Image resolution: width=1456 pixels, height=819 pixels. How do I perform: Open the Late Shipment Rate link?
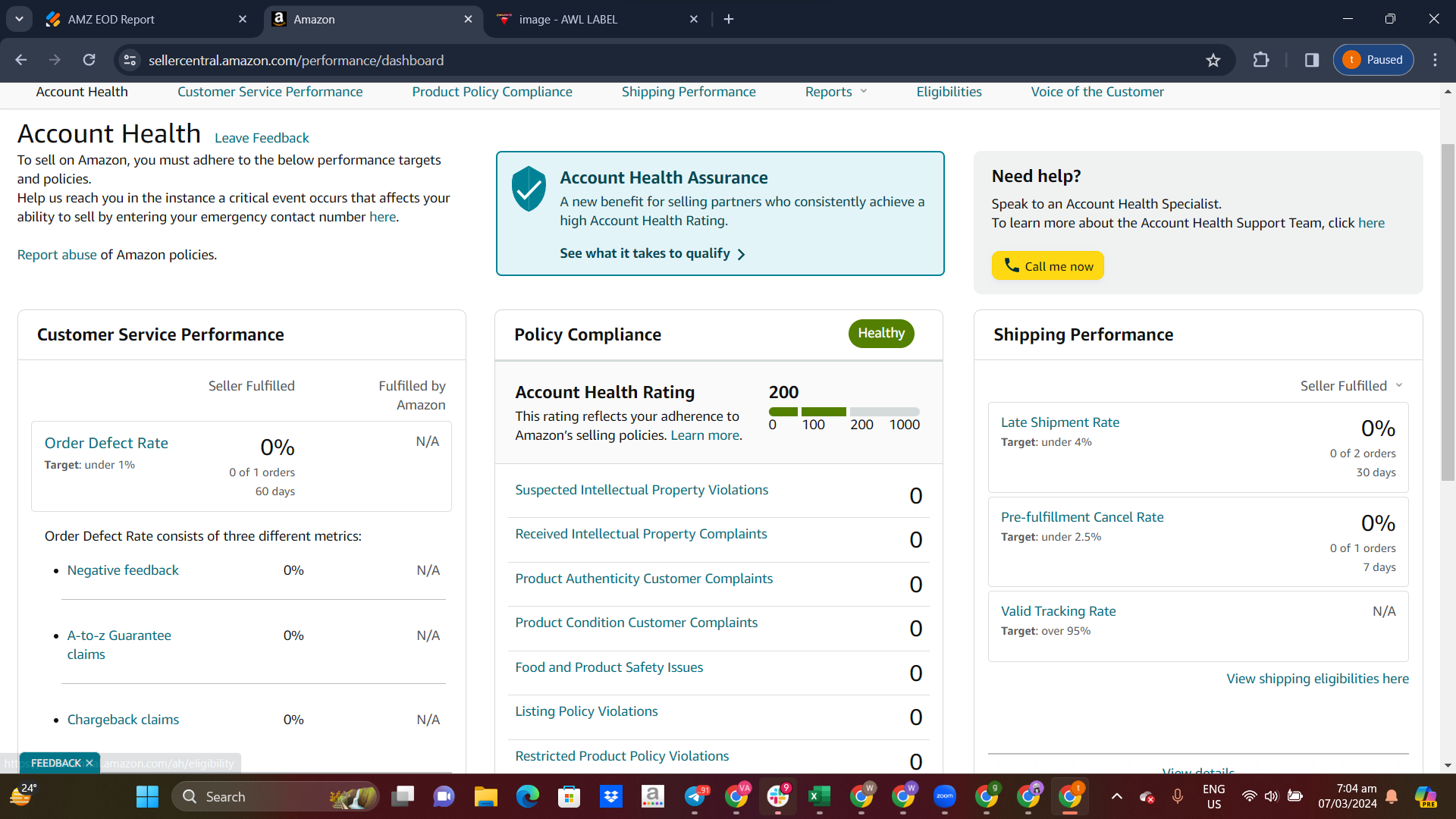click(1060, 422)
